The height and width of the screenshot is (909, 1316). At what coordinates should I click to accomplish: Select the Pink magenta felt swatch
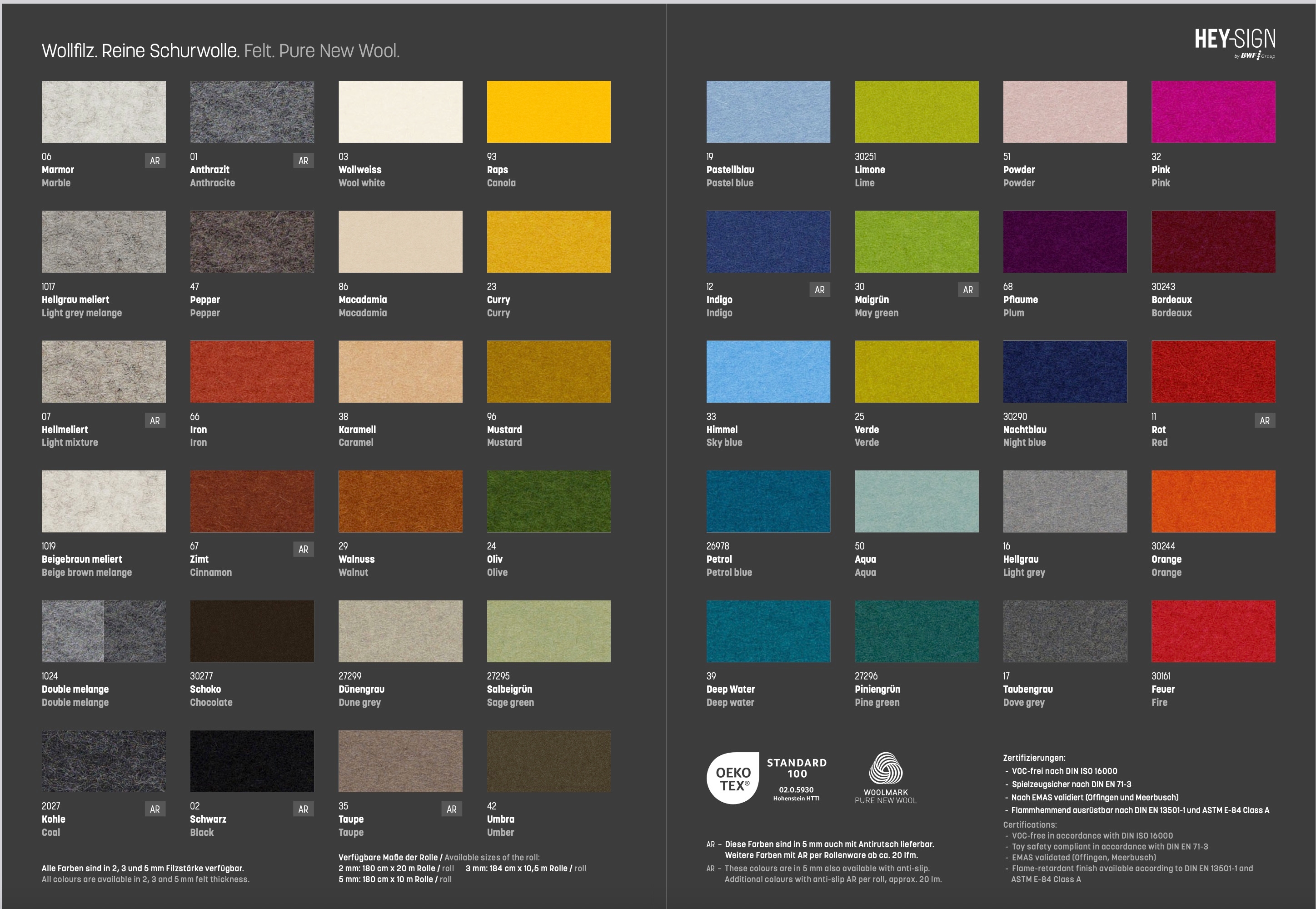point(1213,112)
